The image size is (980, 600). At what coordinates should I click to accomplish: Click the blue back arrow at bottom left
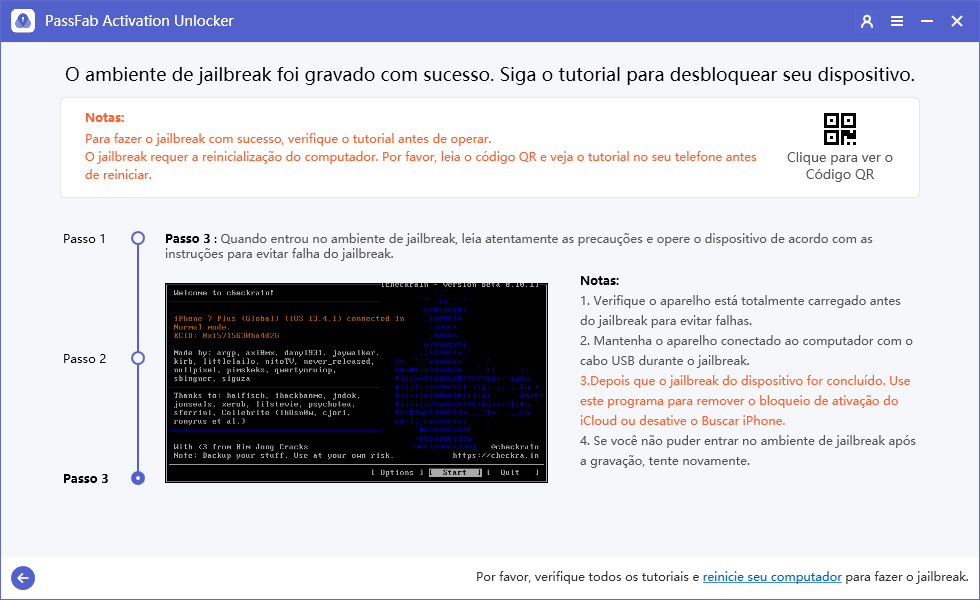click(x=22, y=578)
